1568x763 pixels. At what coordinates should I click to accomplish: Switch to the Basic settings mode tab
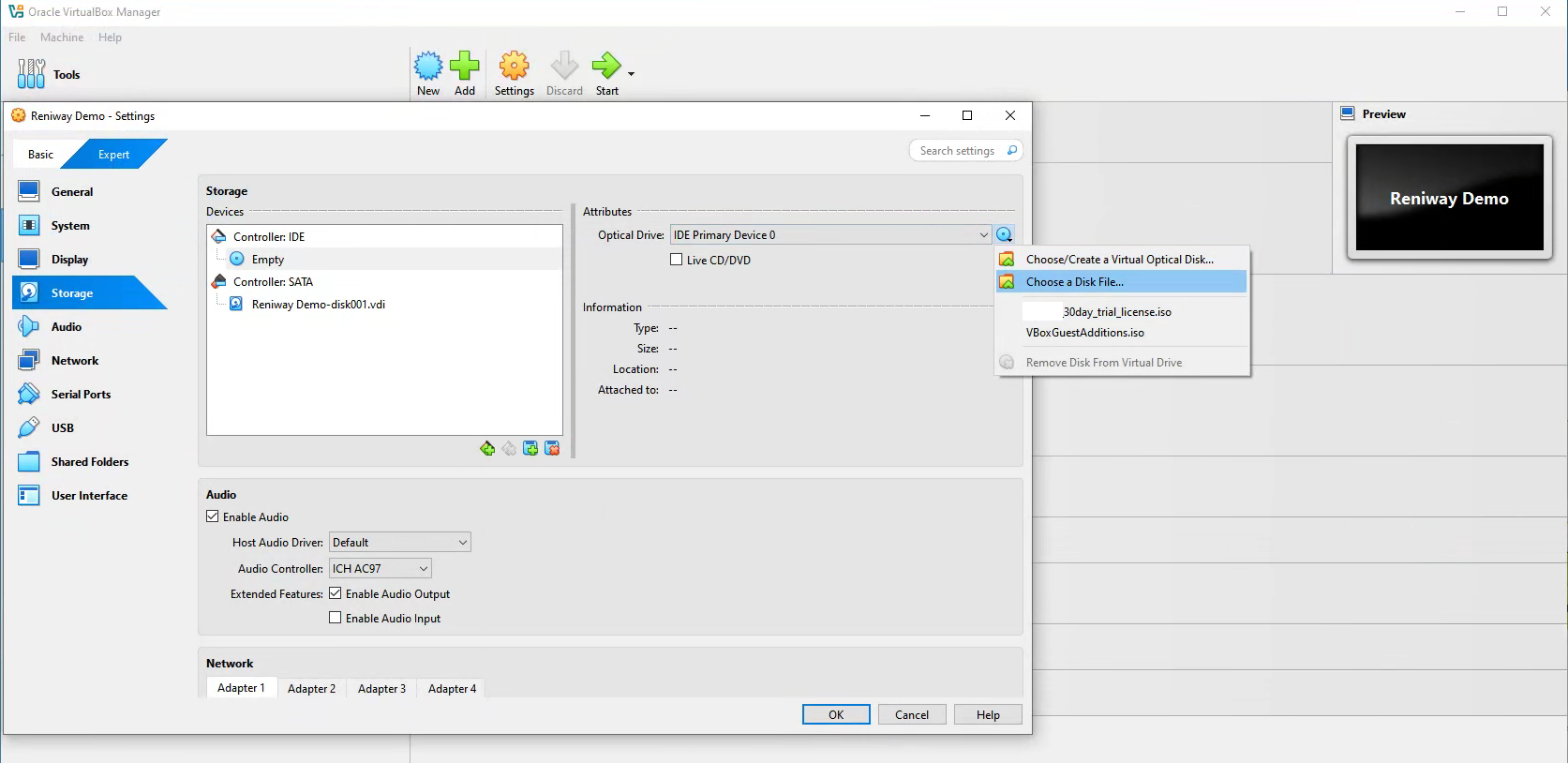tap(40, 154)
